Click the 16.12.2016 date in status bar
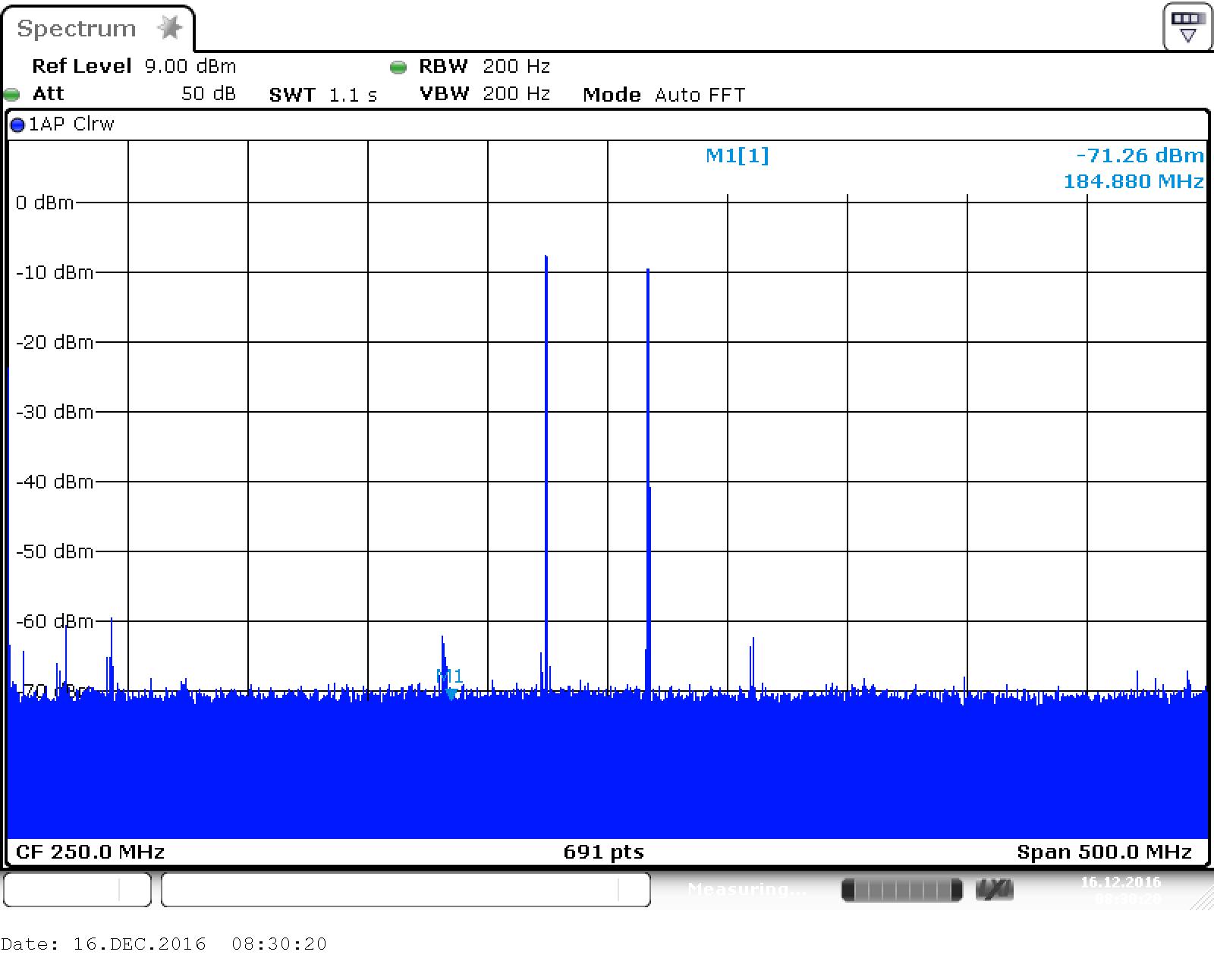Image resolution: width=1214 pixels, height=980 pixels. pyautogui.click(x=1121, y=882)
